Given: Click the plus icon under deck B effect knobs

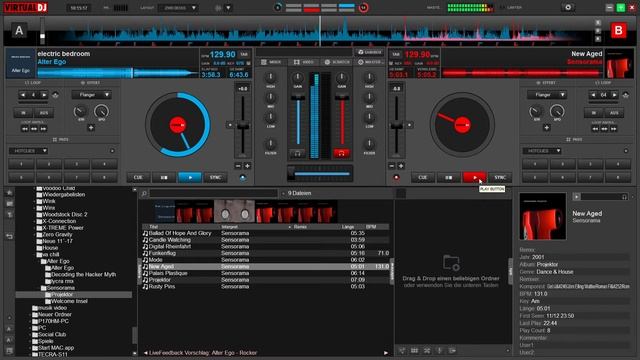Looking at the screenshot, I should [547, 128].
